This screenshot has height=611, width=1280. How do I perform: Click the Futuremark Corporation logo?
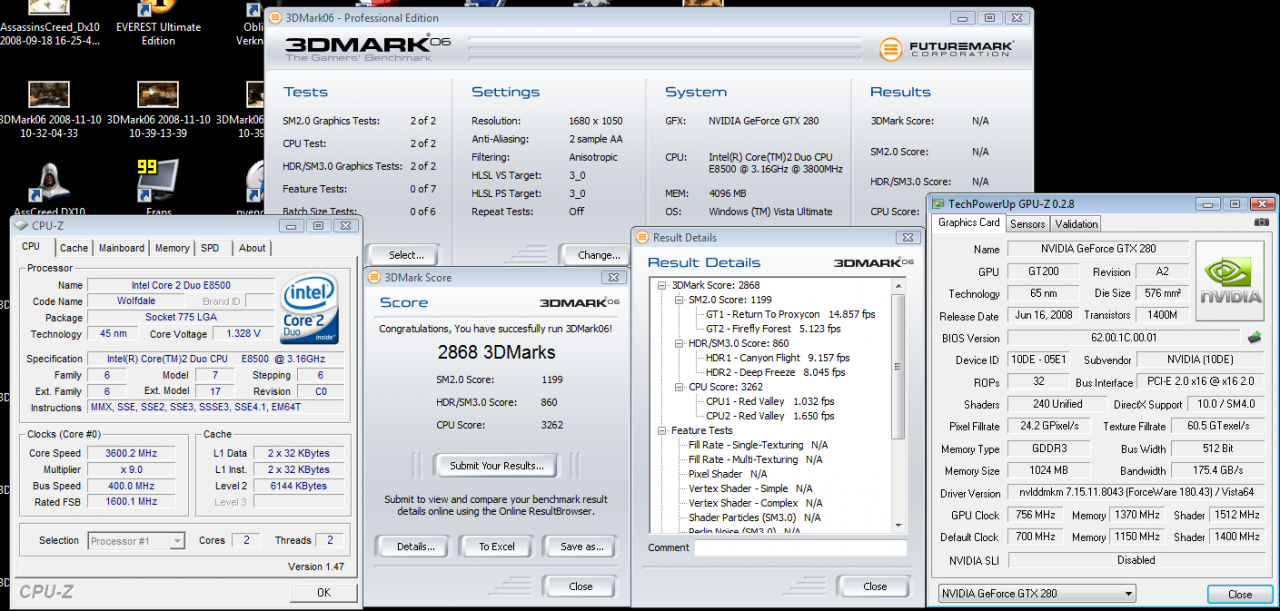(946, 49)
